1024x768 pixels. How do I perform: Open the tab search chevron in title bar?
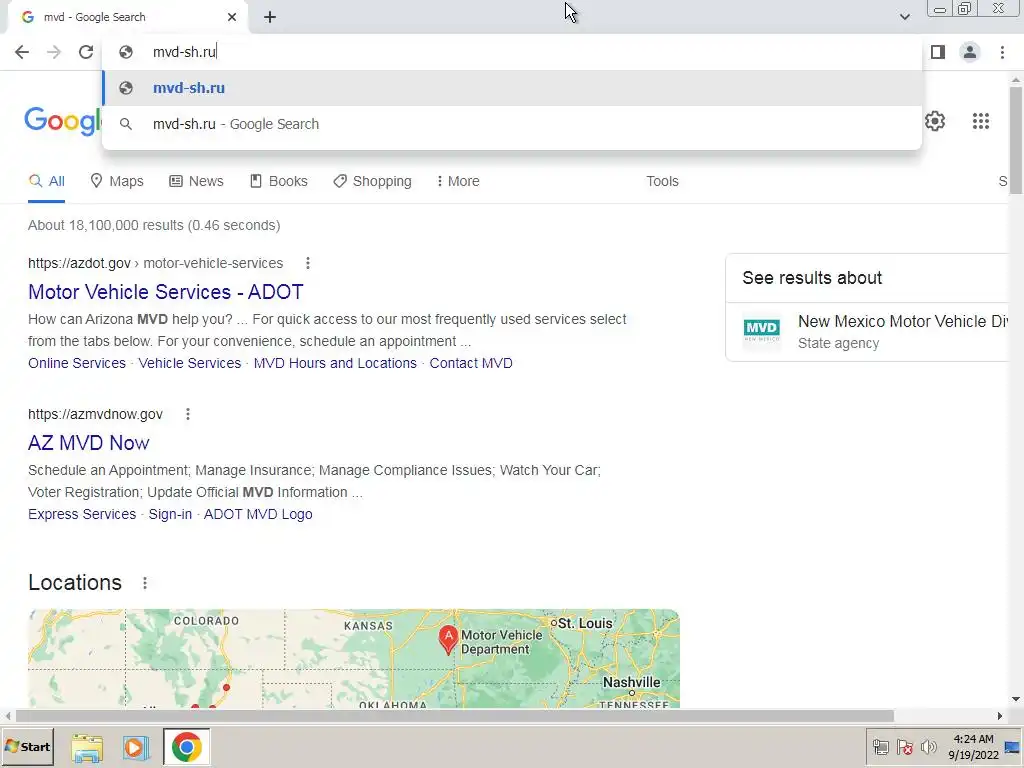tap(904, 17)
